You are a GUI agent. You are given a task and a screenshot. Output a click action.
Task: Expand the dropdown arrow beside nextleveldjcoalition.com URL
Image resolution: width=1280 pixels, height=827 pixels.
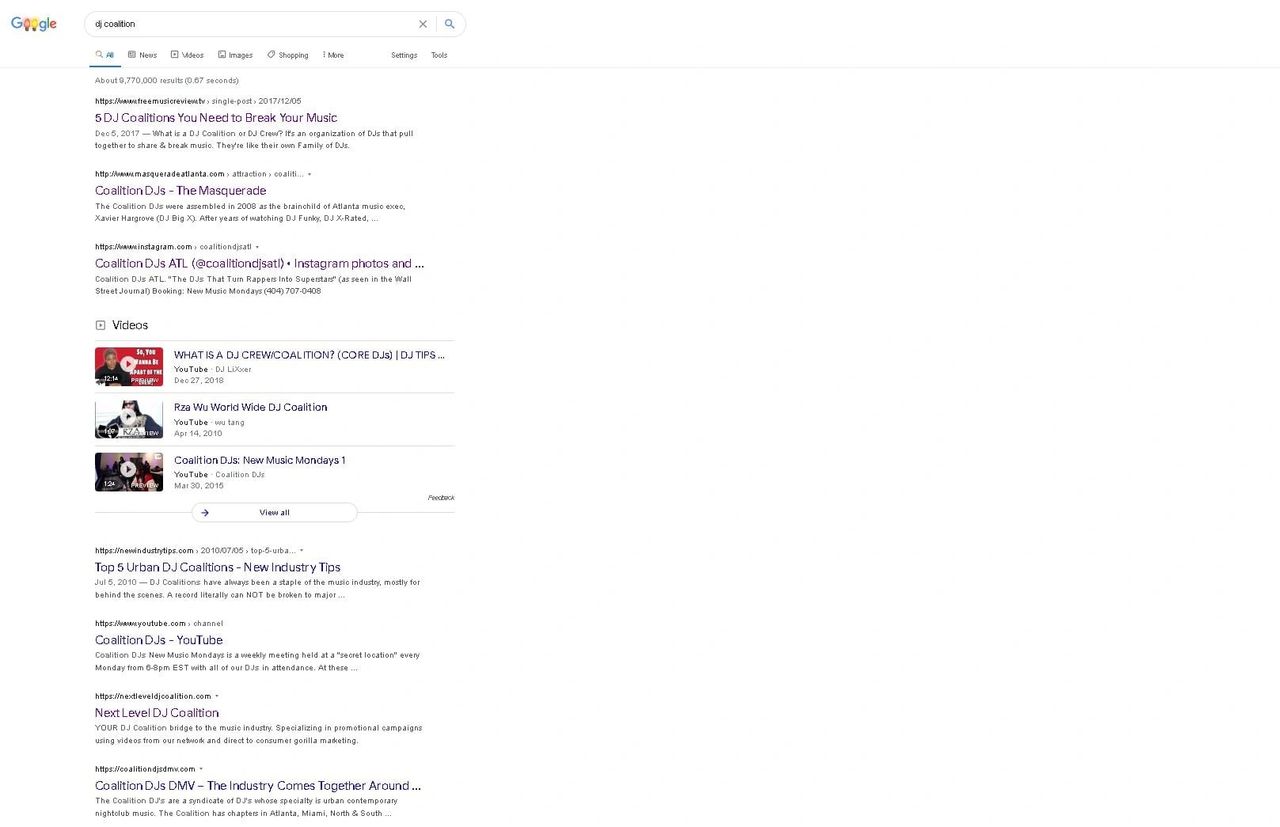click(x=217, y=696)
